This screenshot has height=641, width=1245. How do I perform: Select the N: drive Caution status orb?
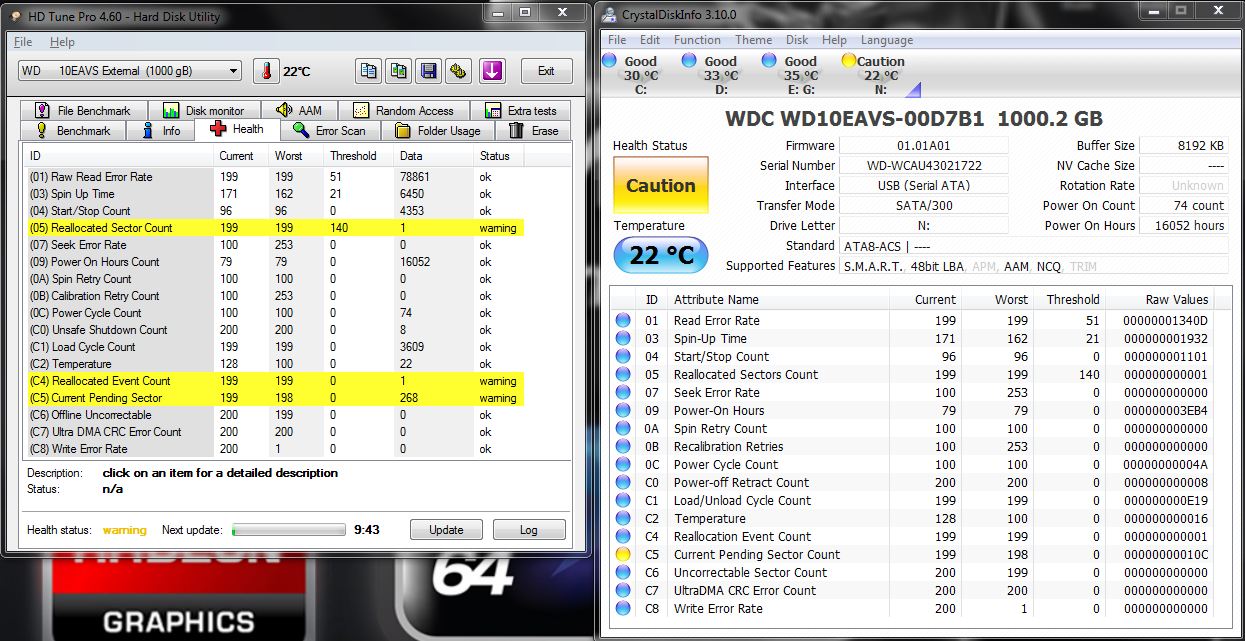[x=849, y=61]
